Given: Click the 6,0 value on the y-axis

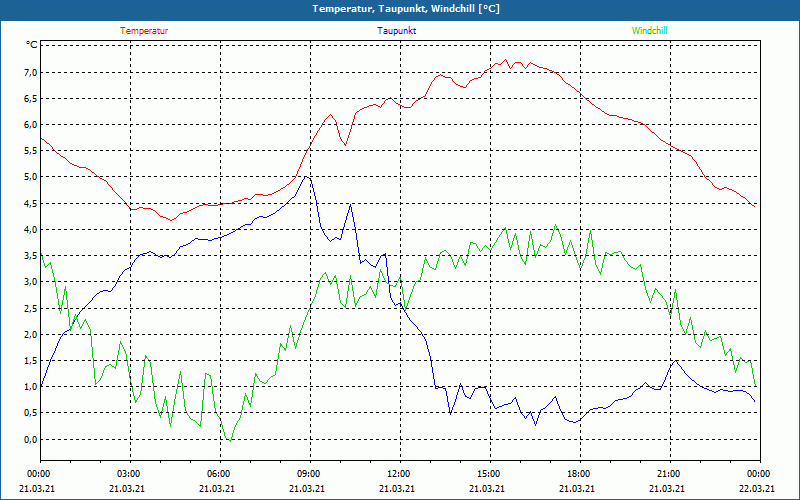Looking at the screenshot, I should (32, 124).
